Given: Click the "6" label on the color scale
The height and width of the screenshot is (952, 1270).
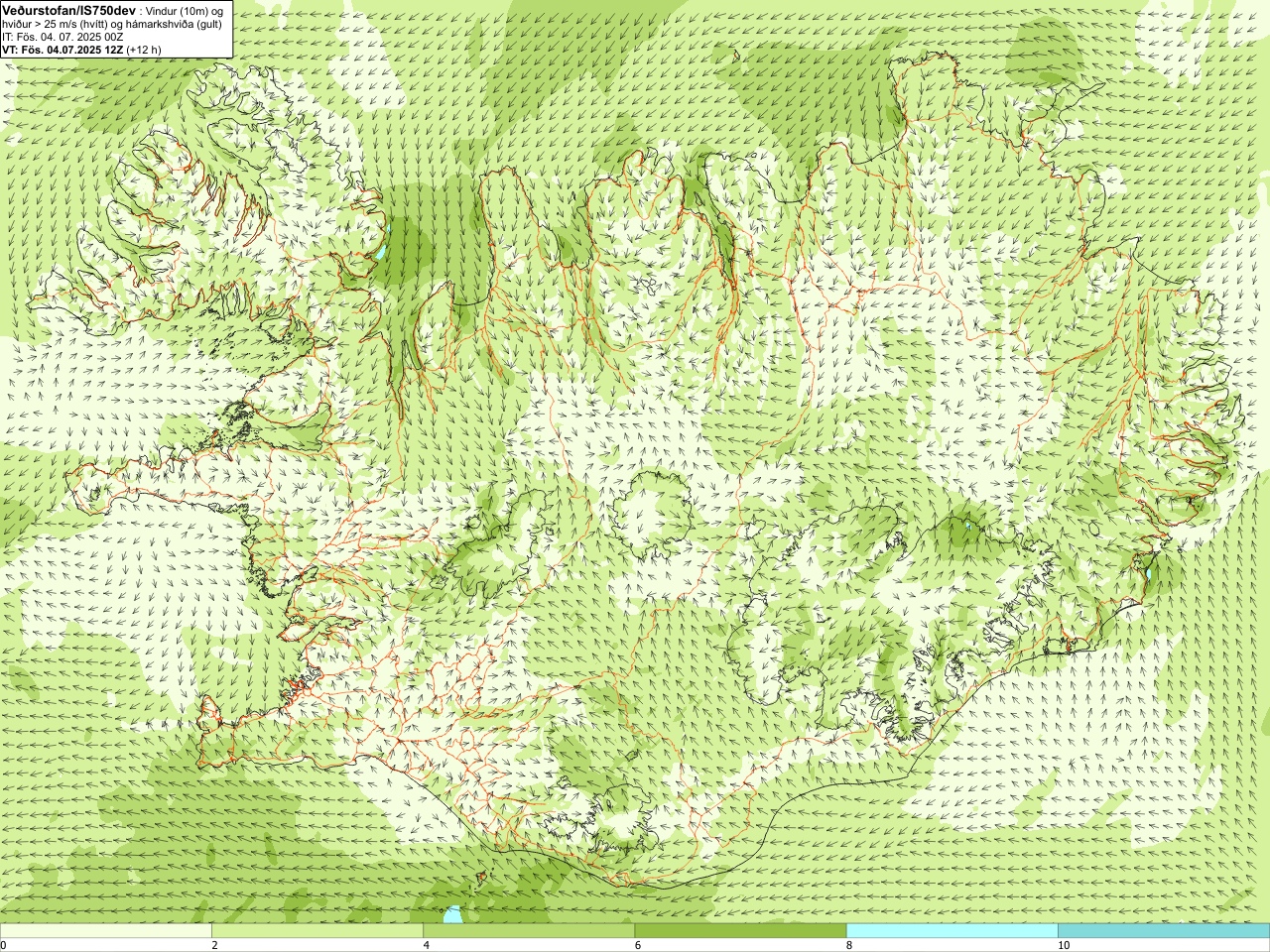Looking at the screenshot, I should click(x=638, y=945).
